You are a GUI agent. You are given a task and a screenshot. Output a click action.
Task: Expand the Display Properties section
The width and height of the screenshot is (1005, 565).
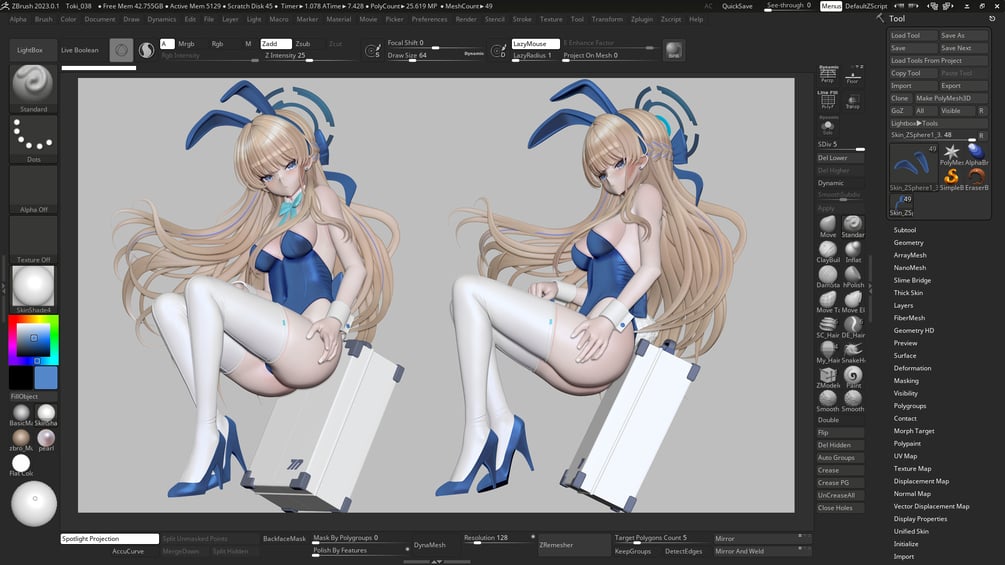coord(920,519)
